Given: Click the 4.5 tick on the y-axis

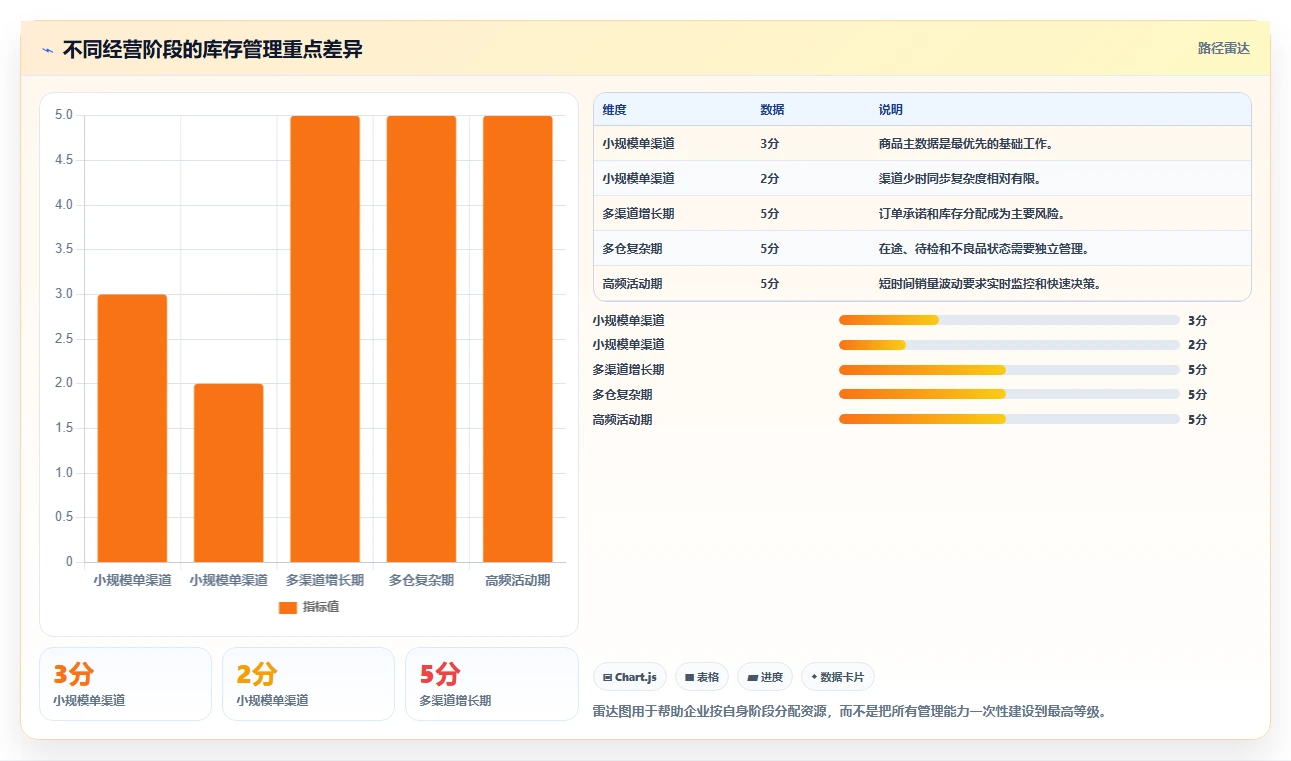Looking at the screenshot, I should tap(64, 160).
